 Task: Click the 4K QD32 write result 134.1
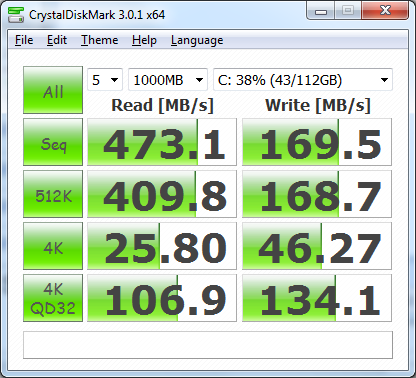[317, 298]
